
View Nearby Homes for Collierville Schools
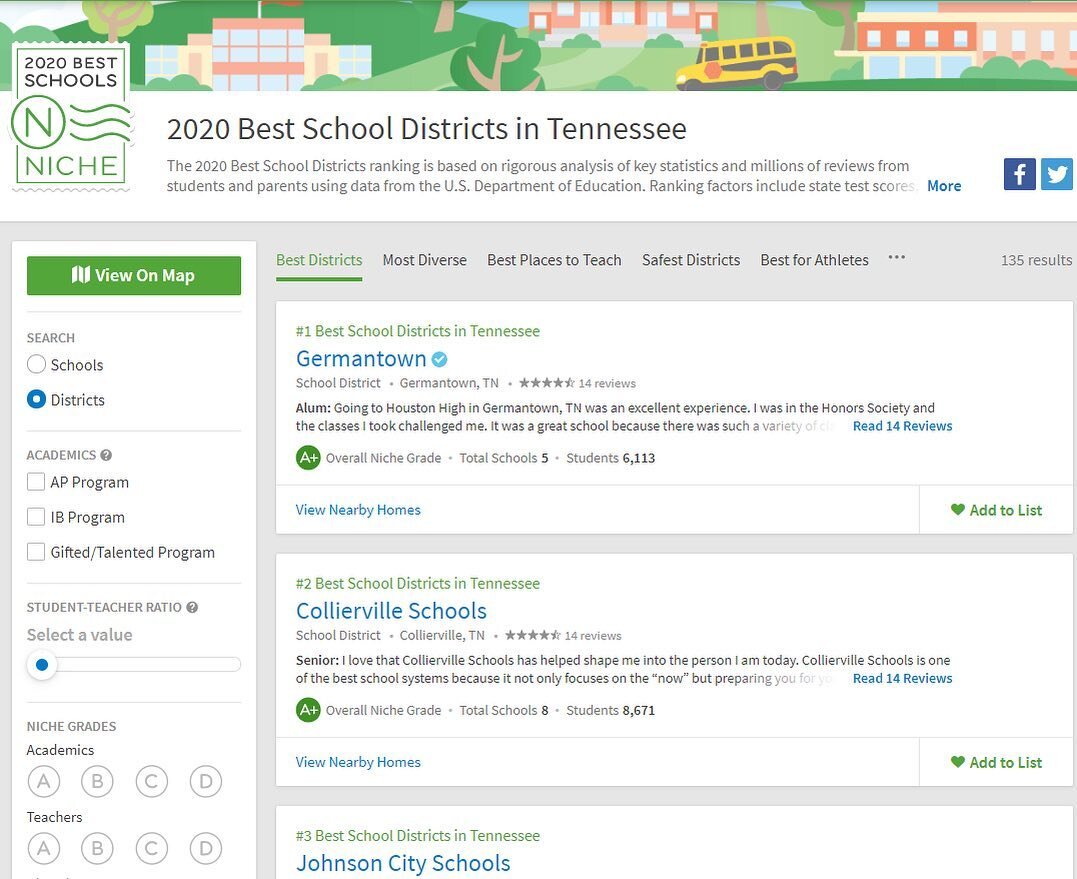tap(358, 762)
